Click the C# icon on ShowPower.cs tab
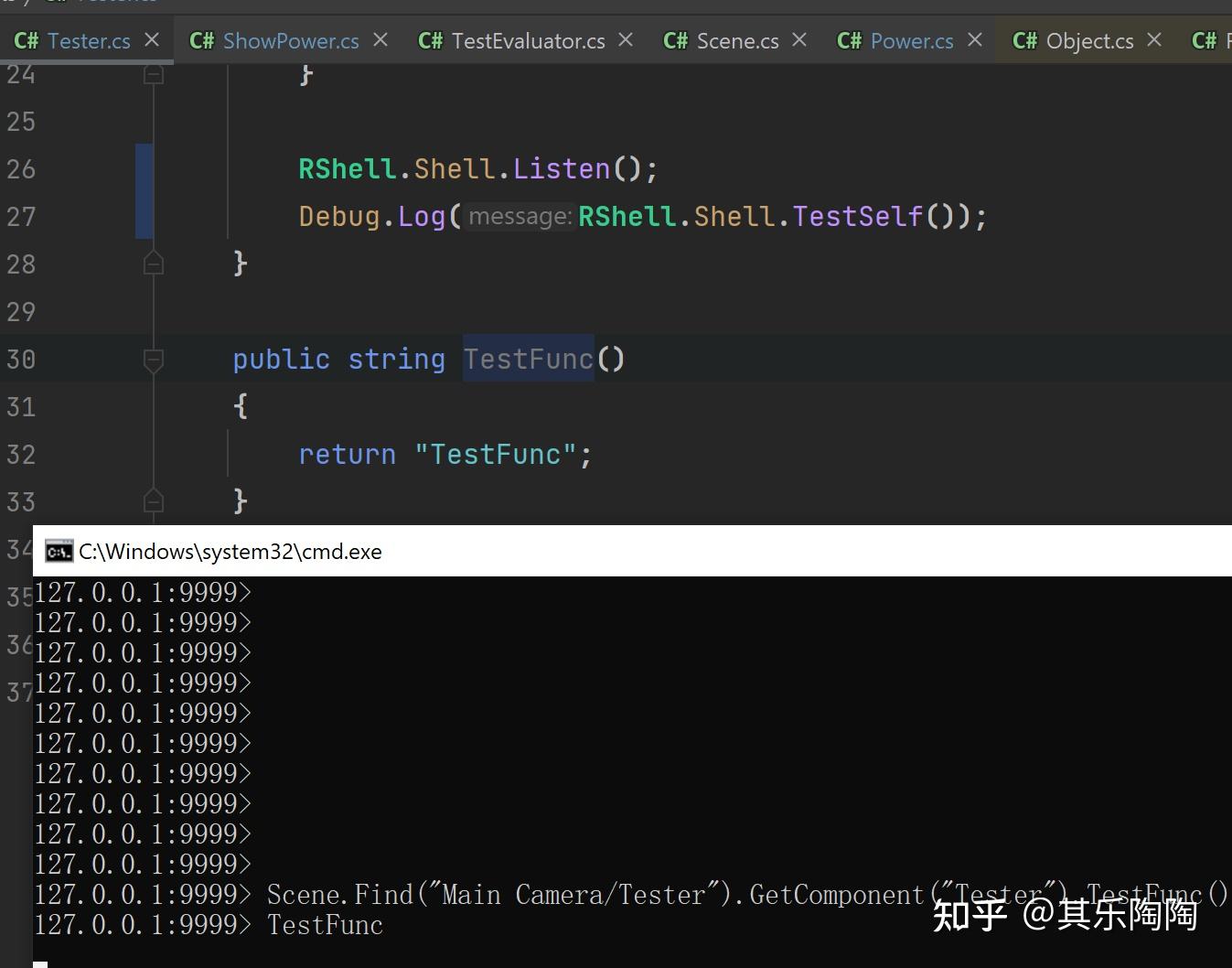 point(200,40)
